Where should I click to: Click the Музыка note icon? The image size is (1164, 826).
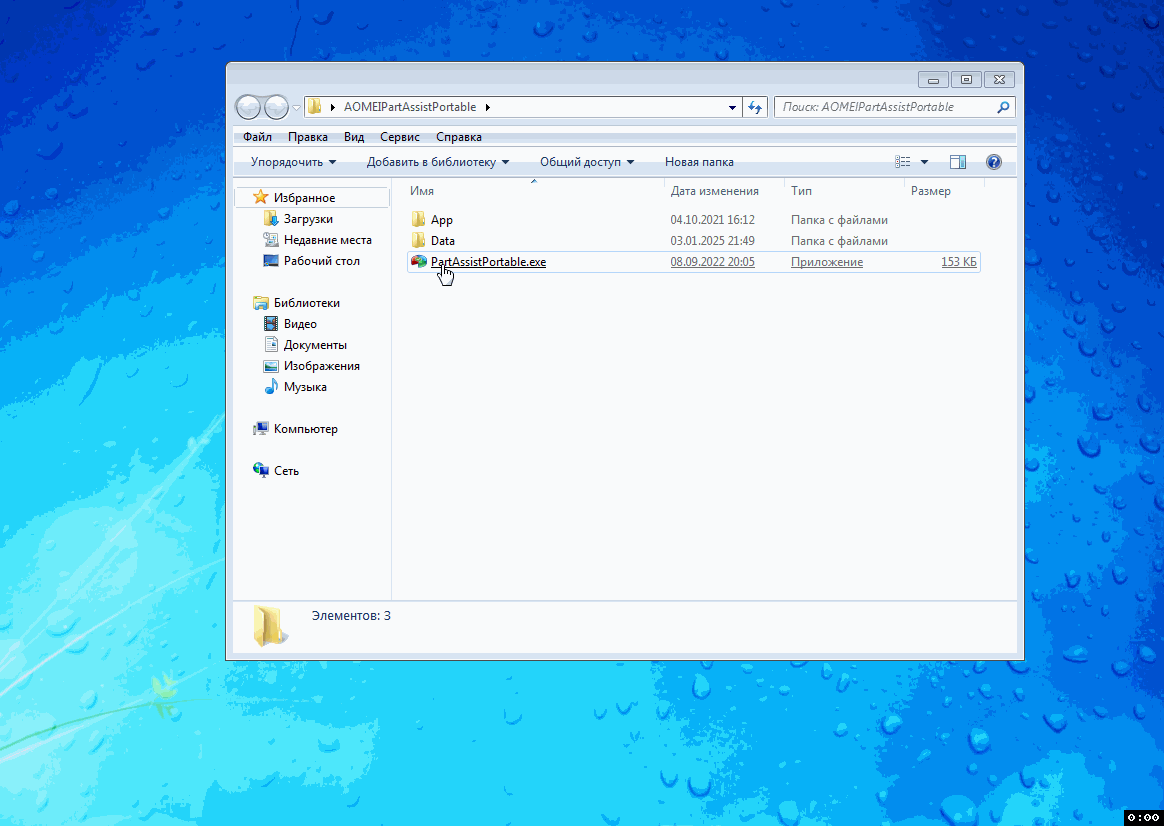(271, 387)
